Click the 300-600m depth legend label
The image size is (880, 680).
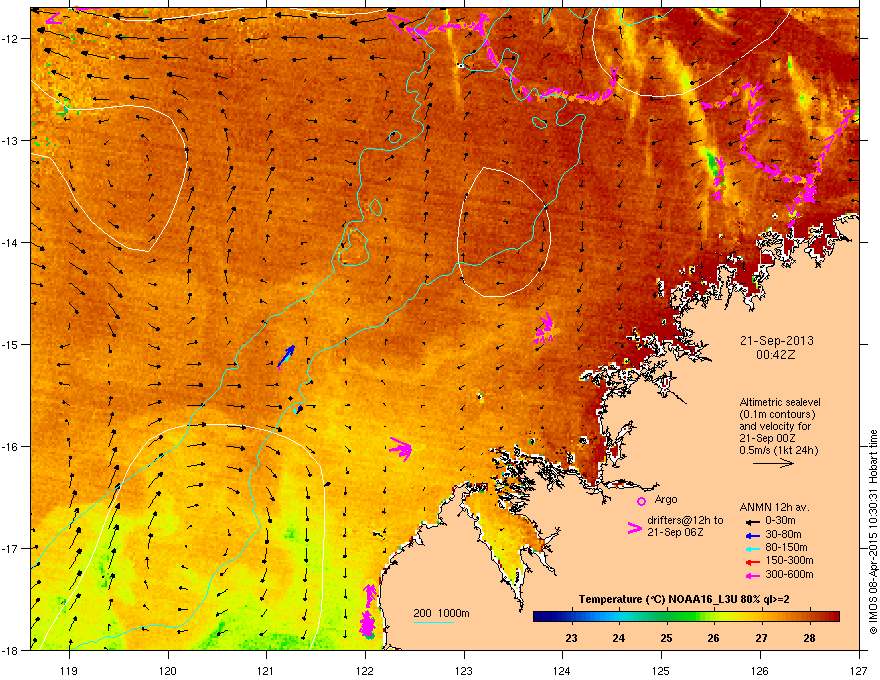(x=789, y=575)
